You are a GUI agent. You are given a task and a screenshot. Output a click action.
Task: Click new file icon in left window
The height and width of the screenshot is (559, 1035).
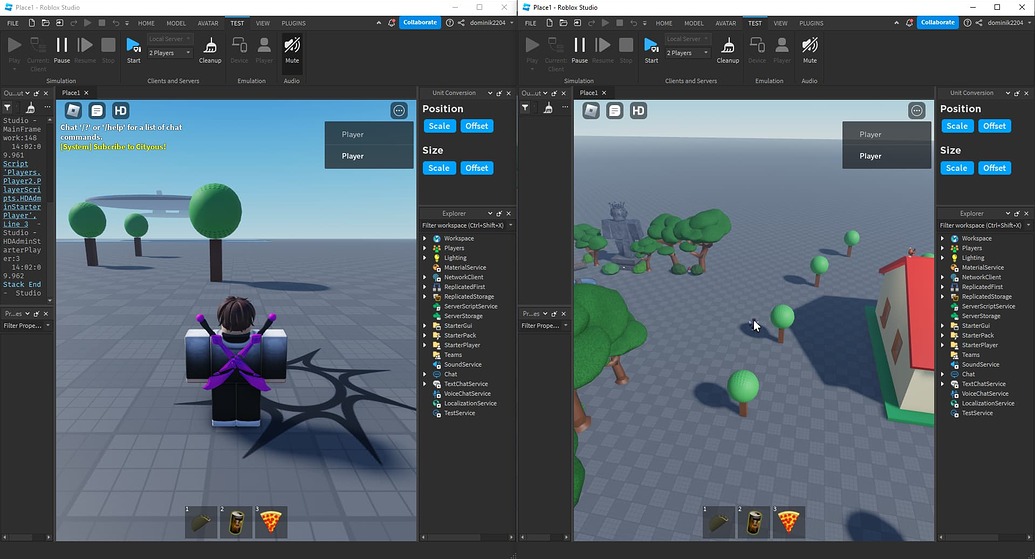click(x=31, y=22)
